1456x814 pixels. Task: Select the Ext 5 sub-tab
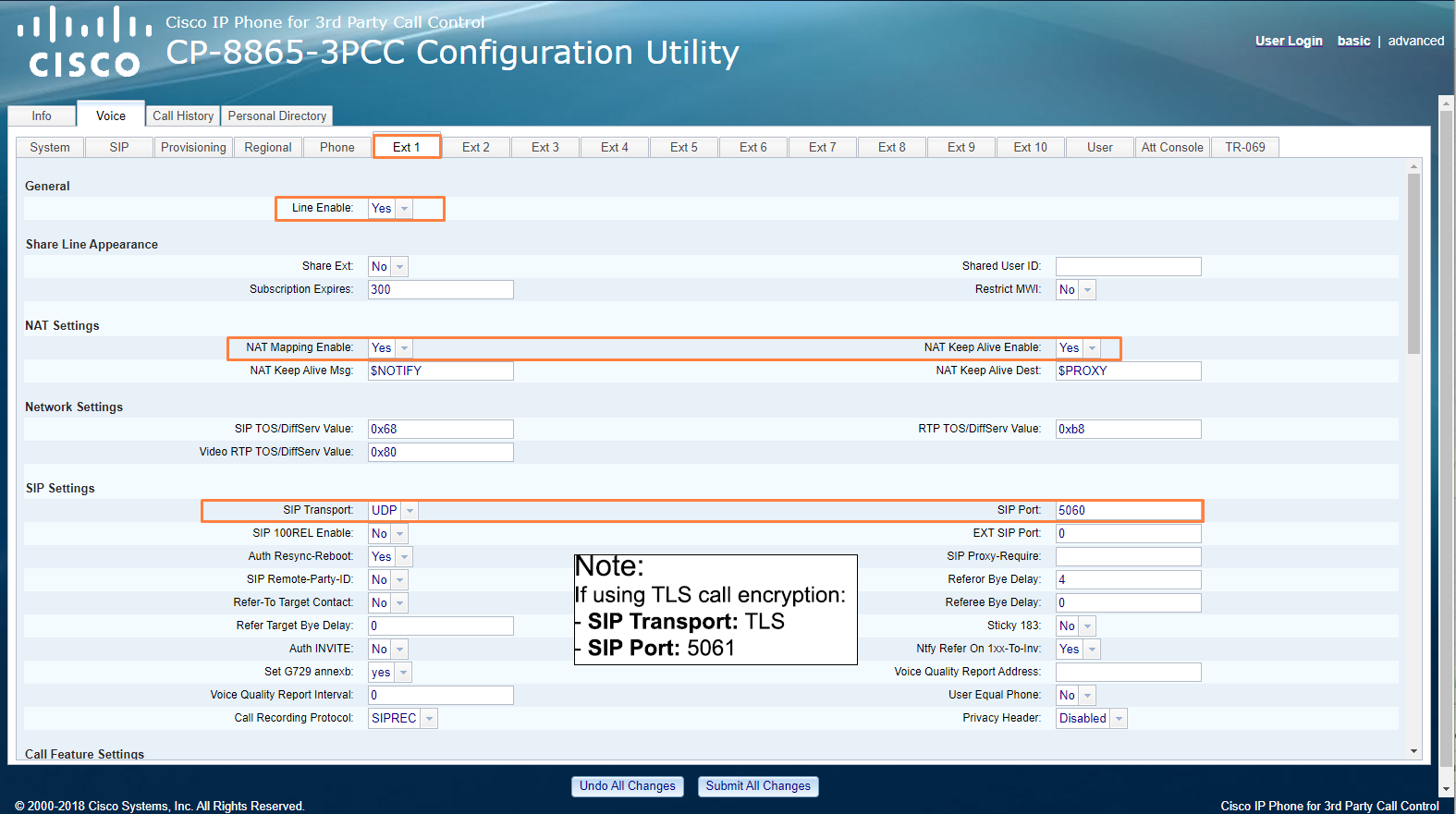684,147
